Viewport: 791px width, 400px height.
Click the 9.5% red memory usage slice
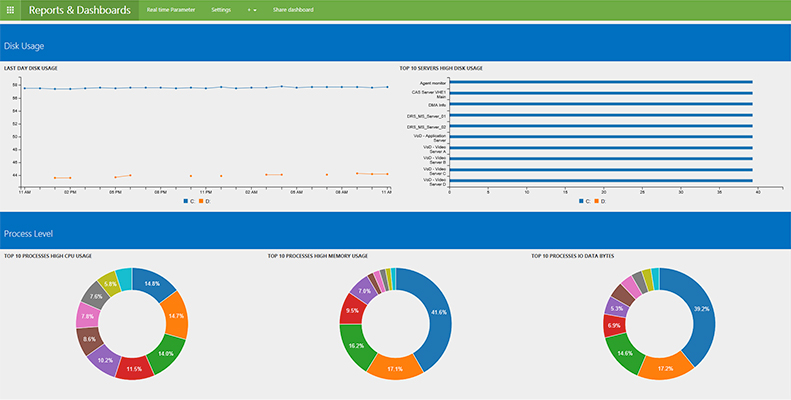[352, 310]
